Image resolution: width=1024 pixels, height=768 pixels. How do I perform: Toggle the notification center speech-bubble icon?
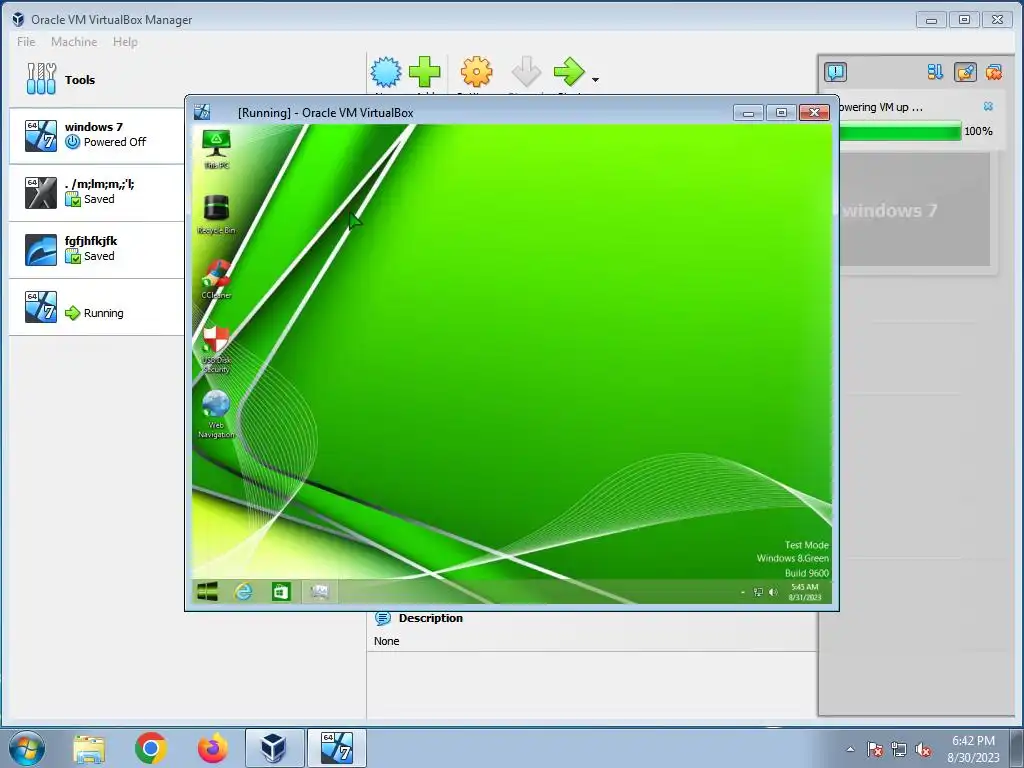click(835, 72)
